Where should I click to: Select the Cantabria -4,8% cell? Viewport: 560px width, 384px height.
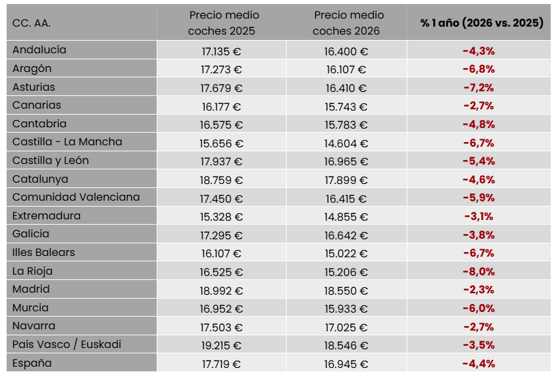click(479, 125)
